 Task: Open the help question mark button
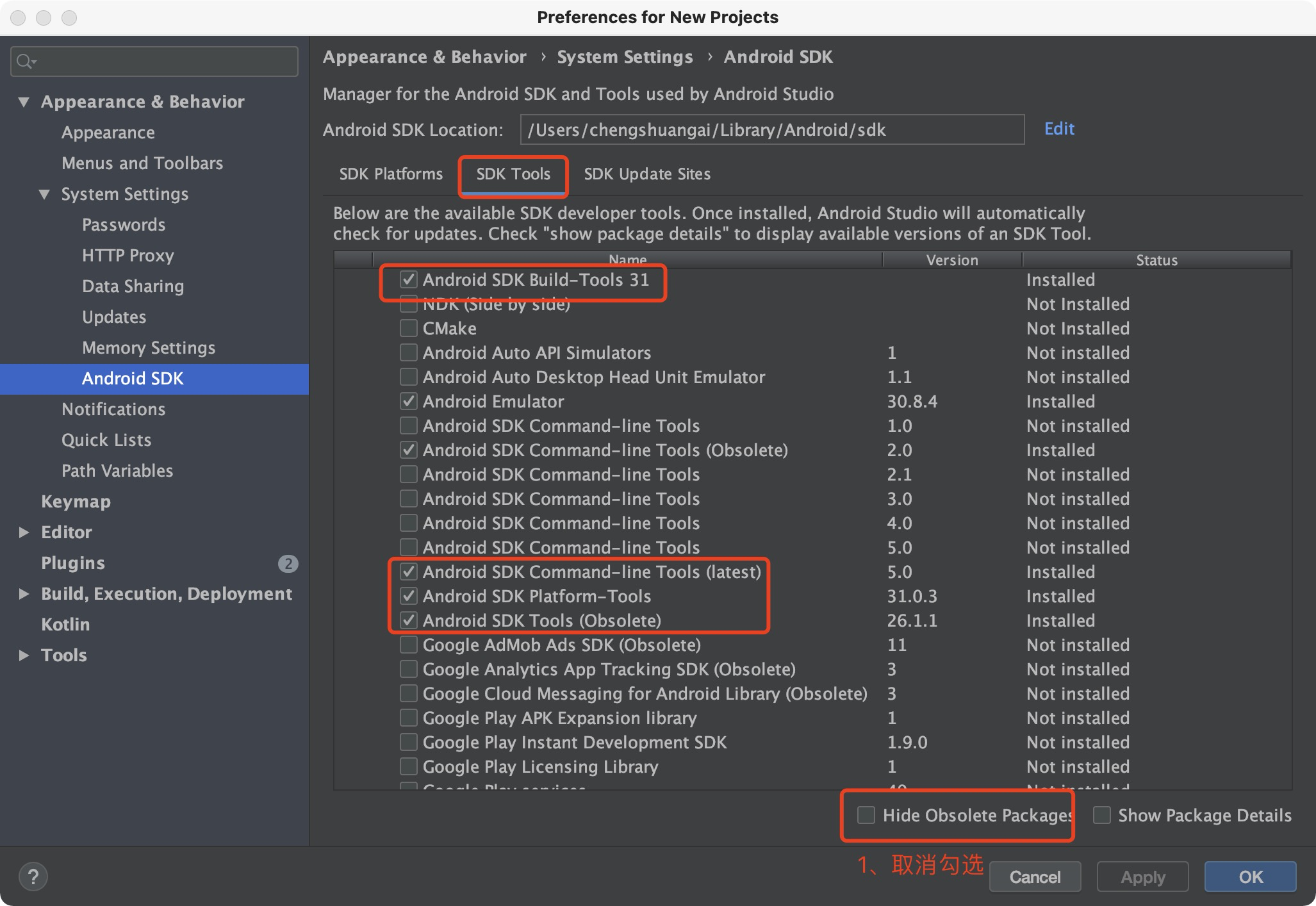tap(33, 876)
